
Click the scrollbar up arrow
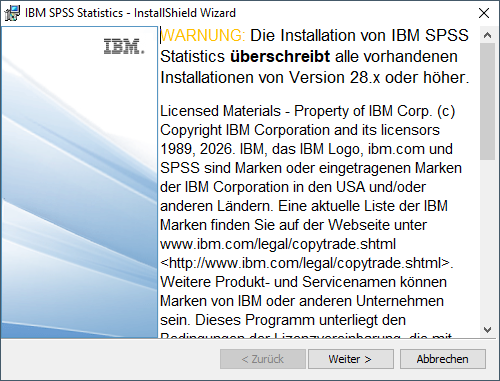[x=487, y=35]
